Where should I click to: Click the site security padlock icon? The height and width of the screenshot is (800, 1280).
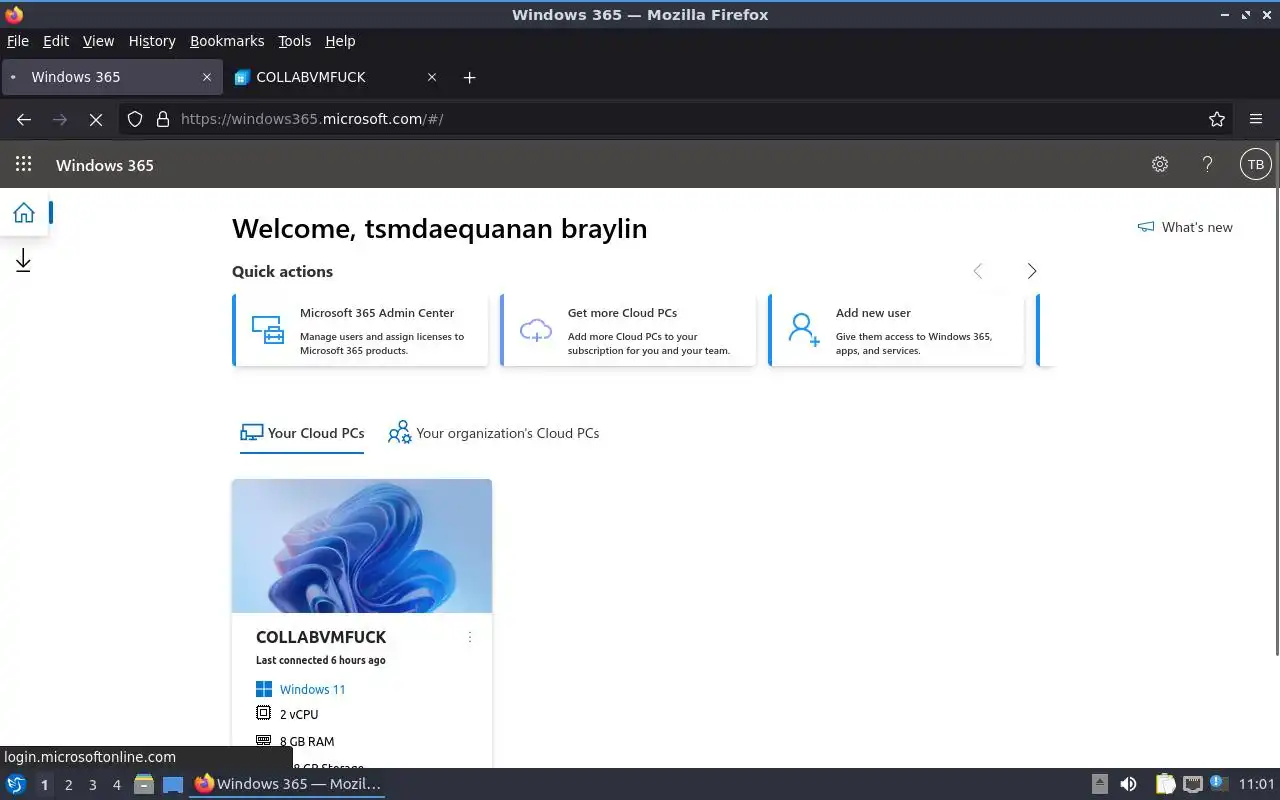coord(163,119)
